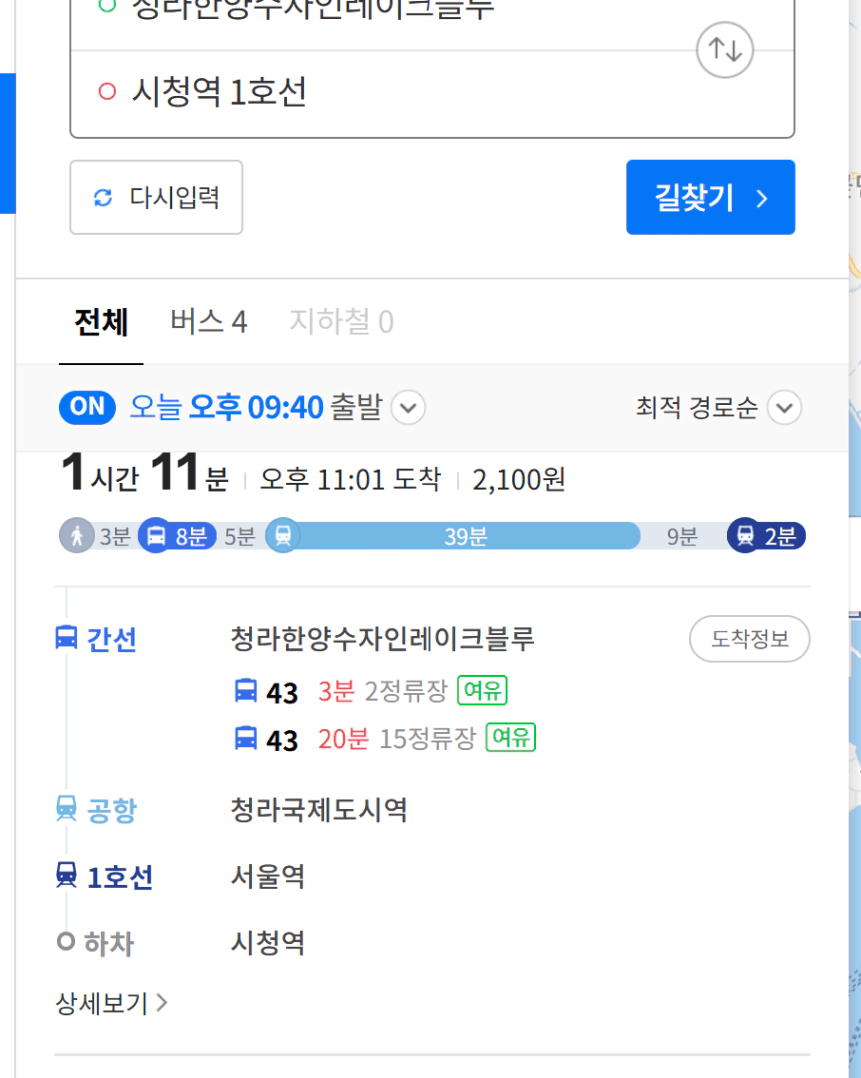Click the blue bus icon next to 간선
The width and height of the screenshot is (861, 1078).
(x=66, y=638)
